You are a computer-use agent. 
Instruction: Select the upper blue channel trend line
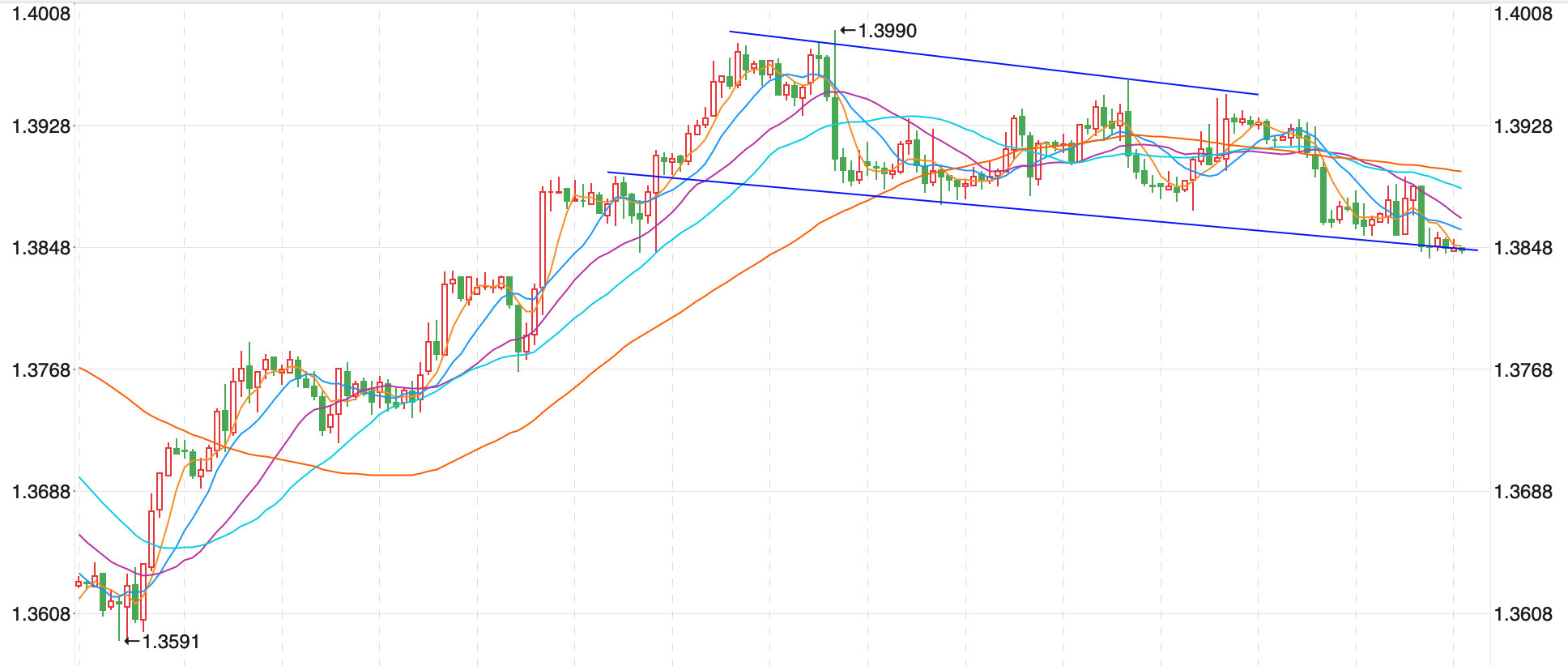coord(993,63)
